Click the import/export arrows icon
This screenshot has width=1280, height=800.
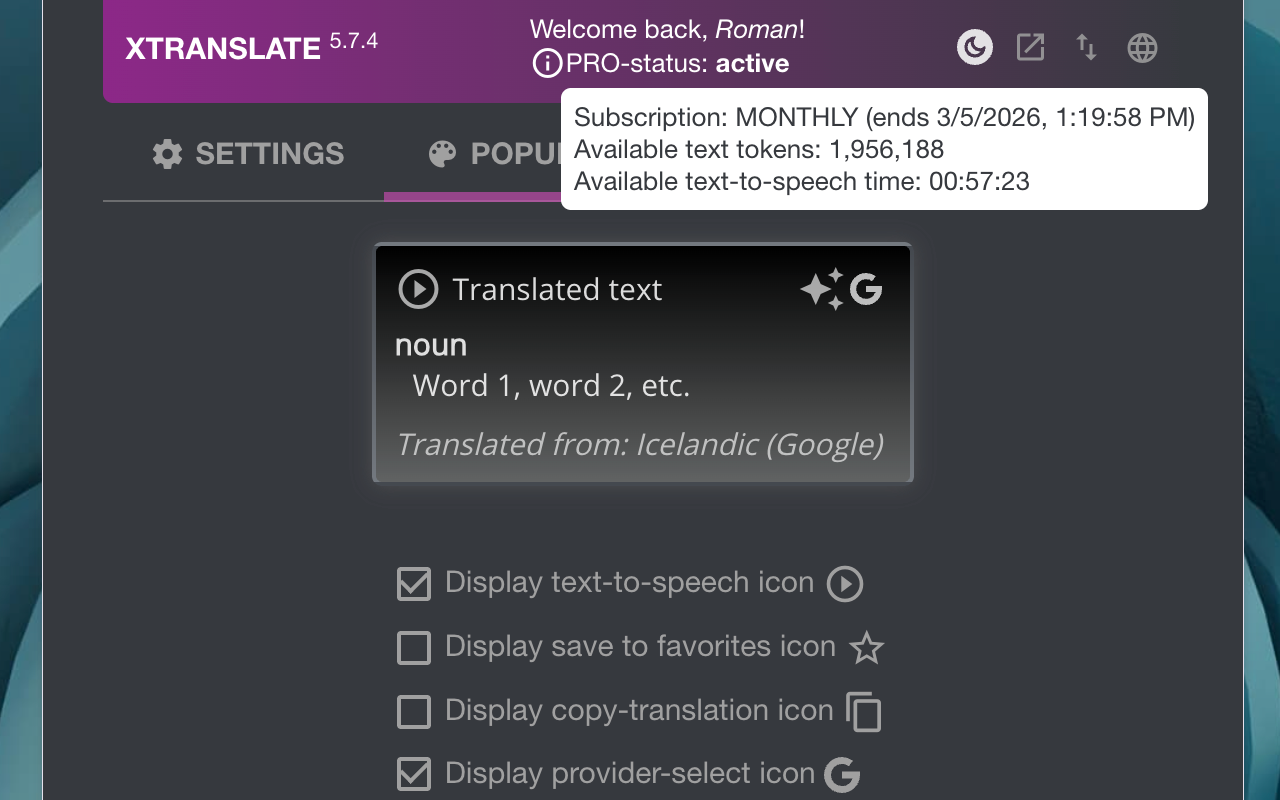[1086, 47]
